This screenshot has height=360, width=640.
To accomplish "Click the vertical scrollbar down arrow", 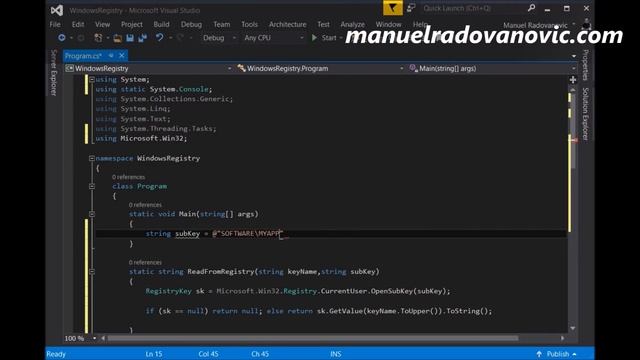I will (573, 328).
